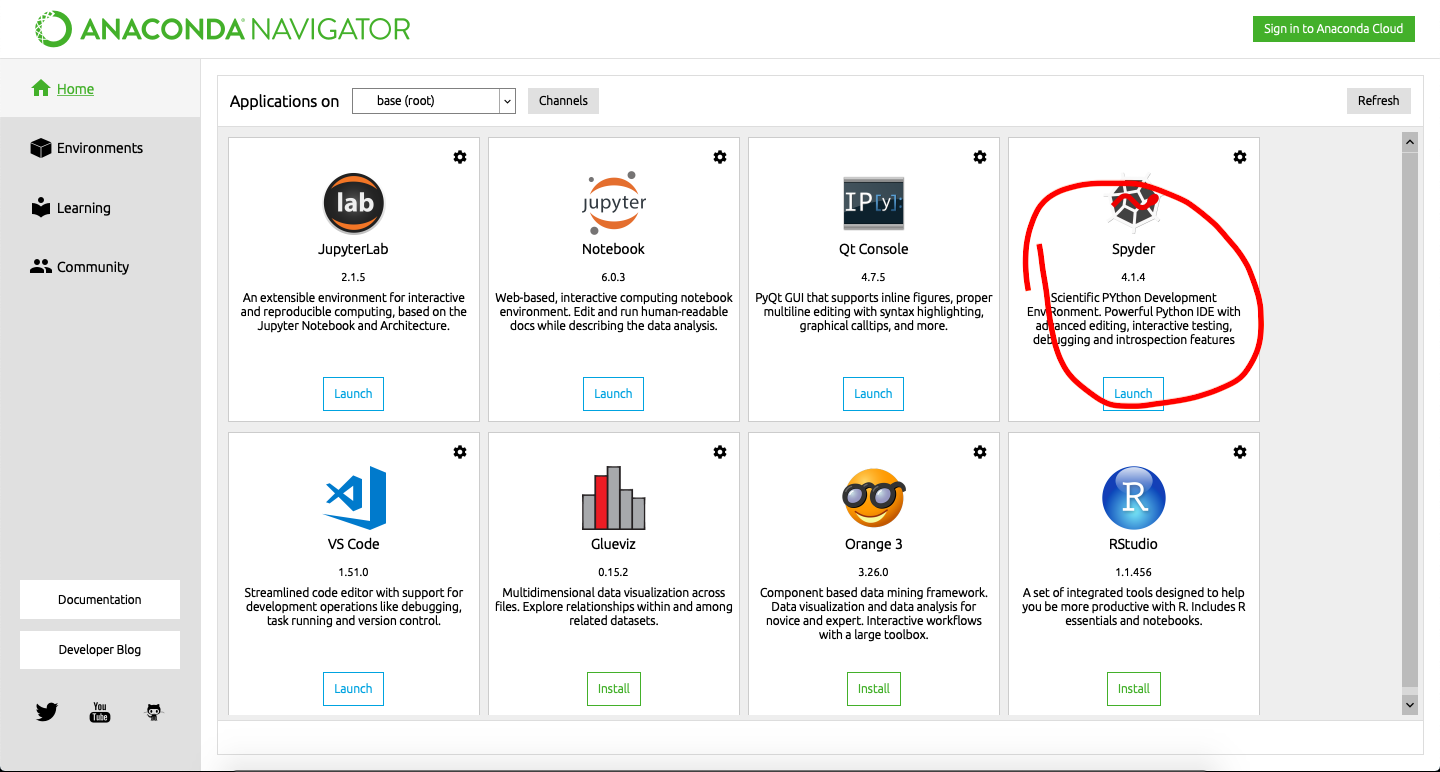Install RStudio
The image size is (1440, 772).
1134,689
